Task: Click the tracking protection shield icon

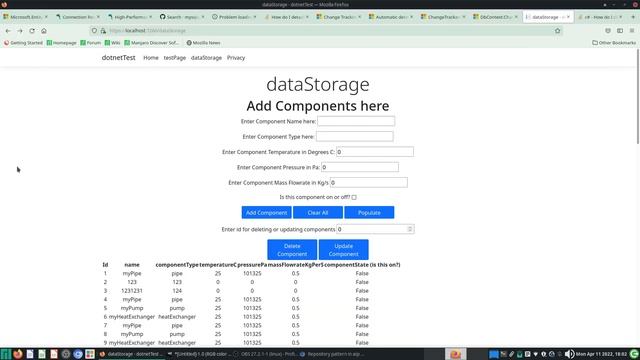Action: [x=94, y=31]
